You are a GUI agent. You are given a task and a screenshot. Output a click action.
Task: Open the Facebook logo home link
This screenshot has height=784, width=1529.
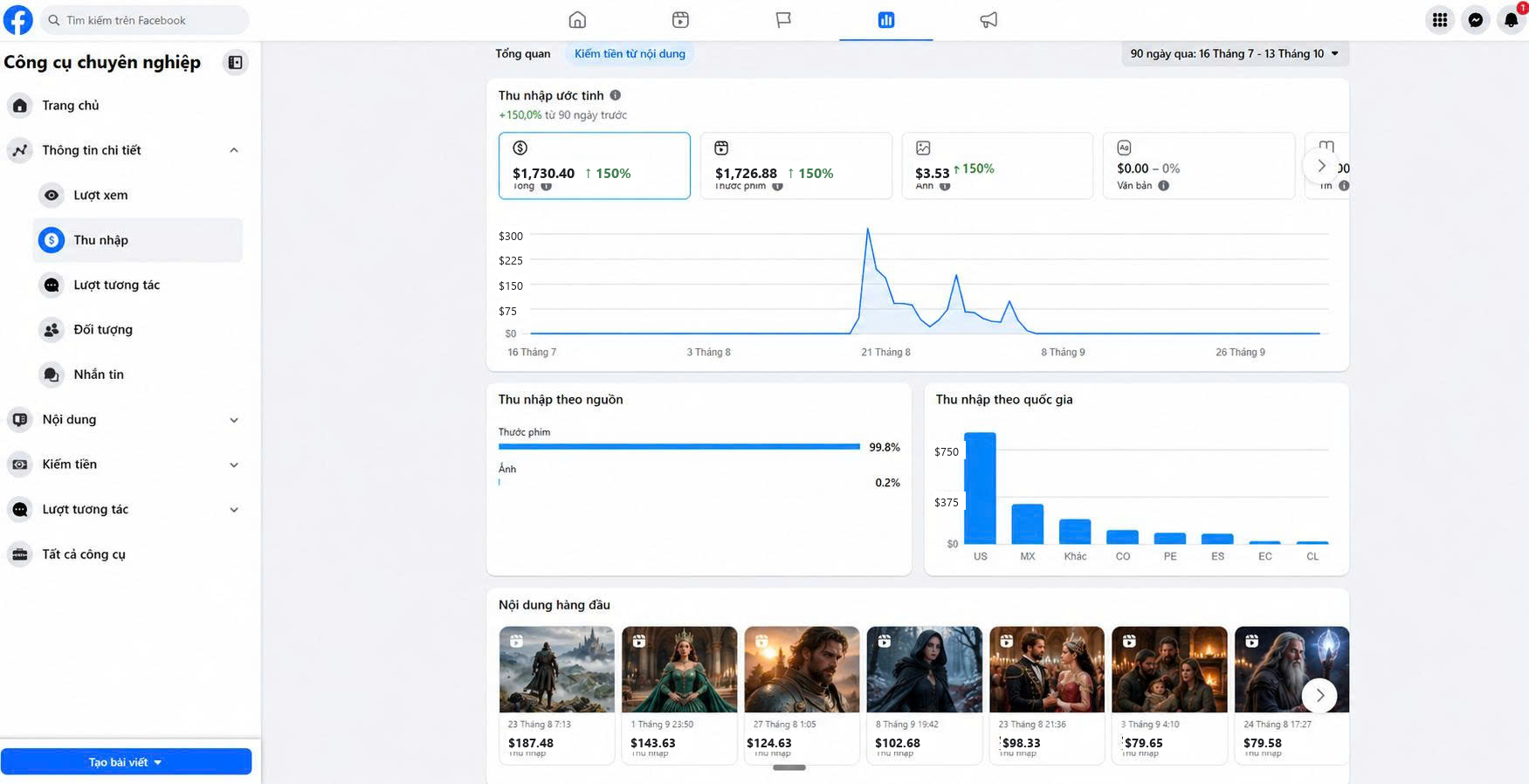[18, 19]
